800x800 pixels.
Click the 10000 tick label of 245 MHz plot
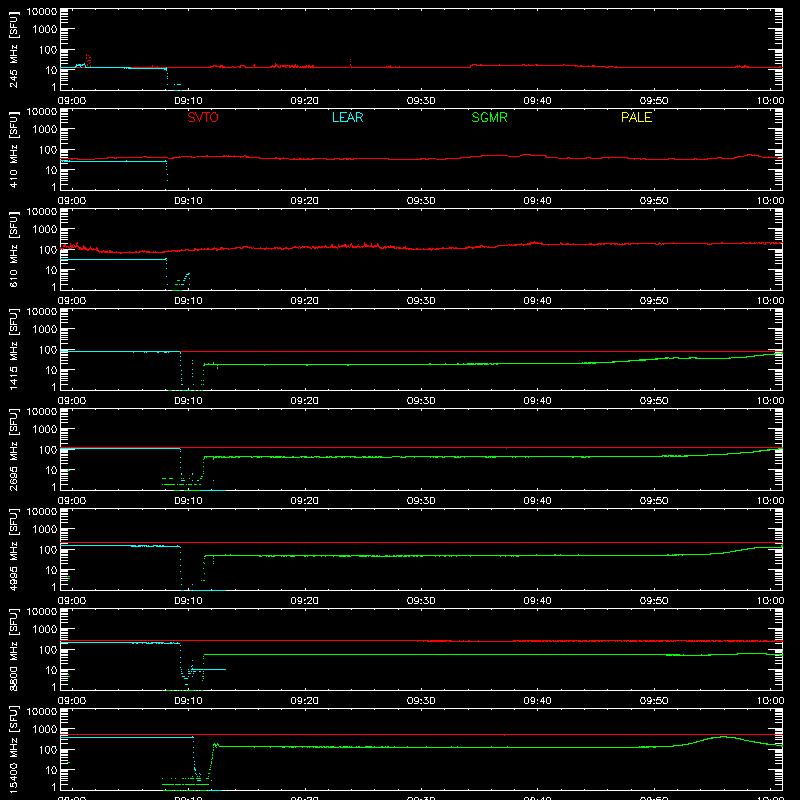42,12
